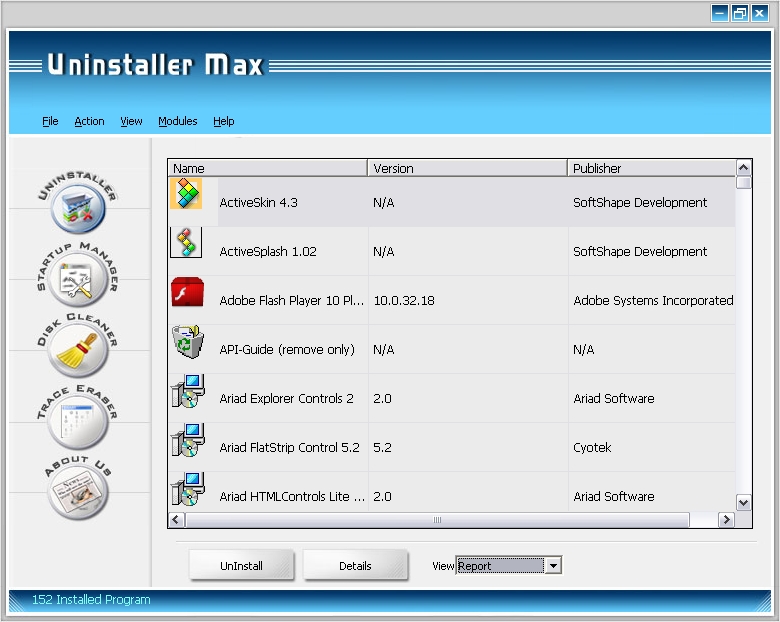The height and width of the screenshot is (622, 780).
Task: Sort list by Name column header
Action: 268,168
